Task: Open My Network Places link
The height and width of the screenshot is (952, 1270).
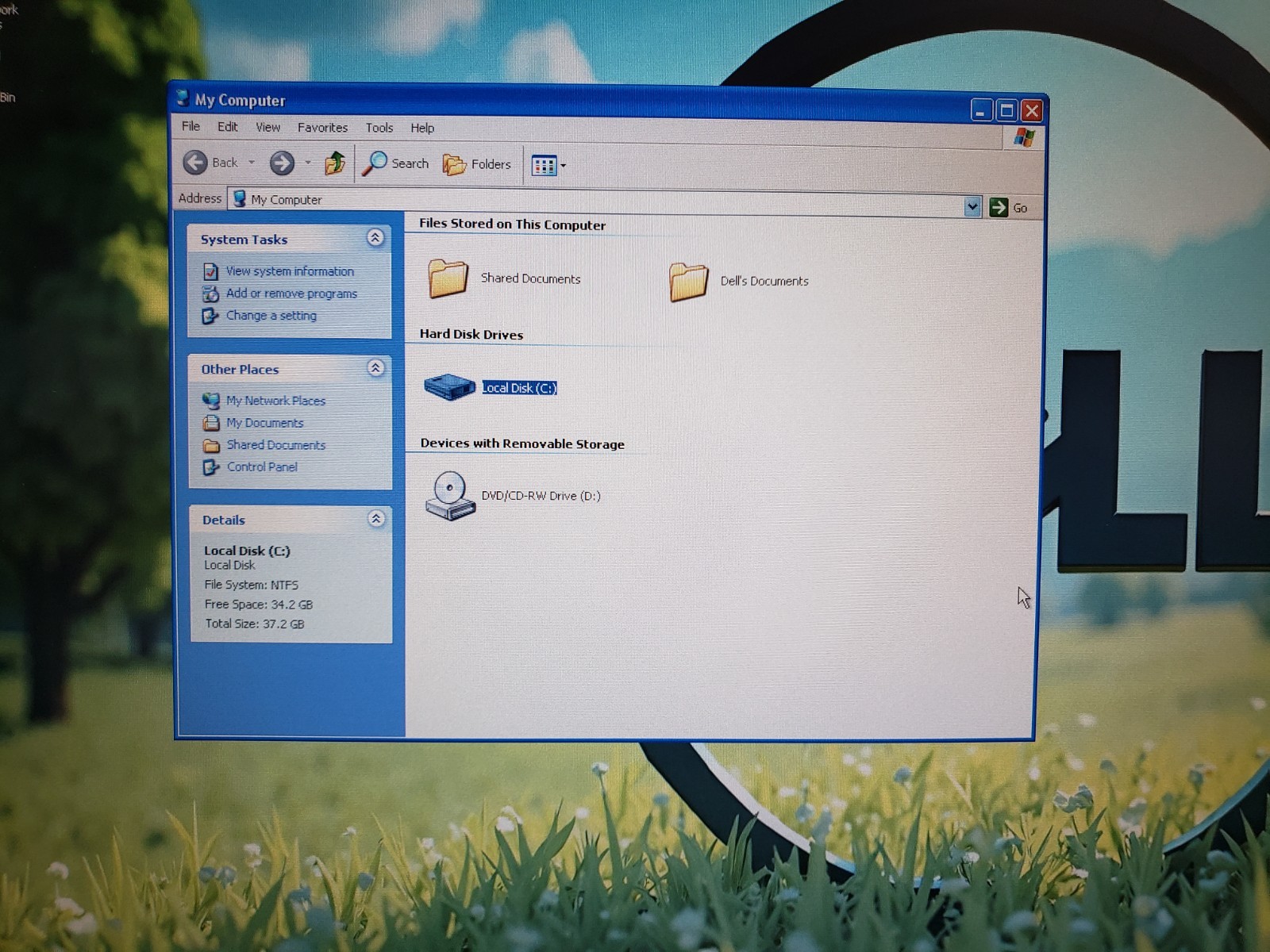Action: pyautogui.click(x=275, y=401)
